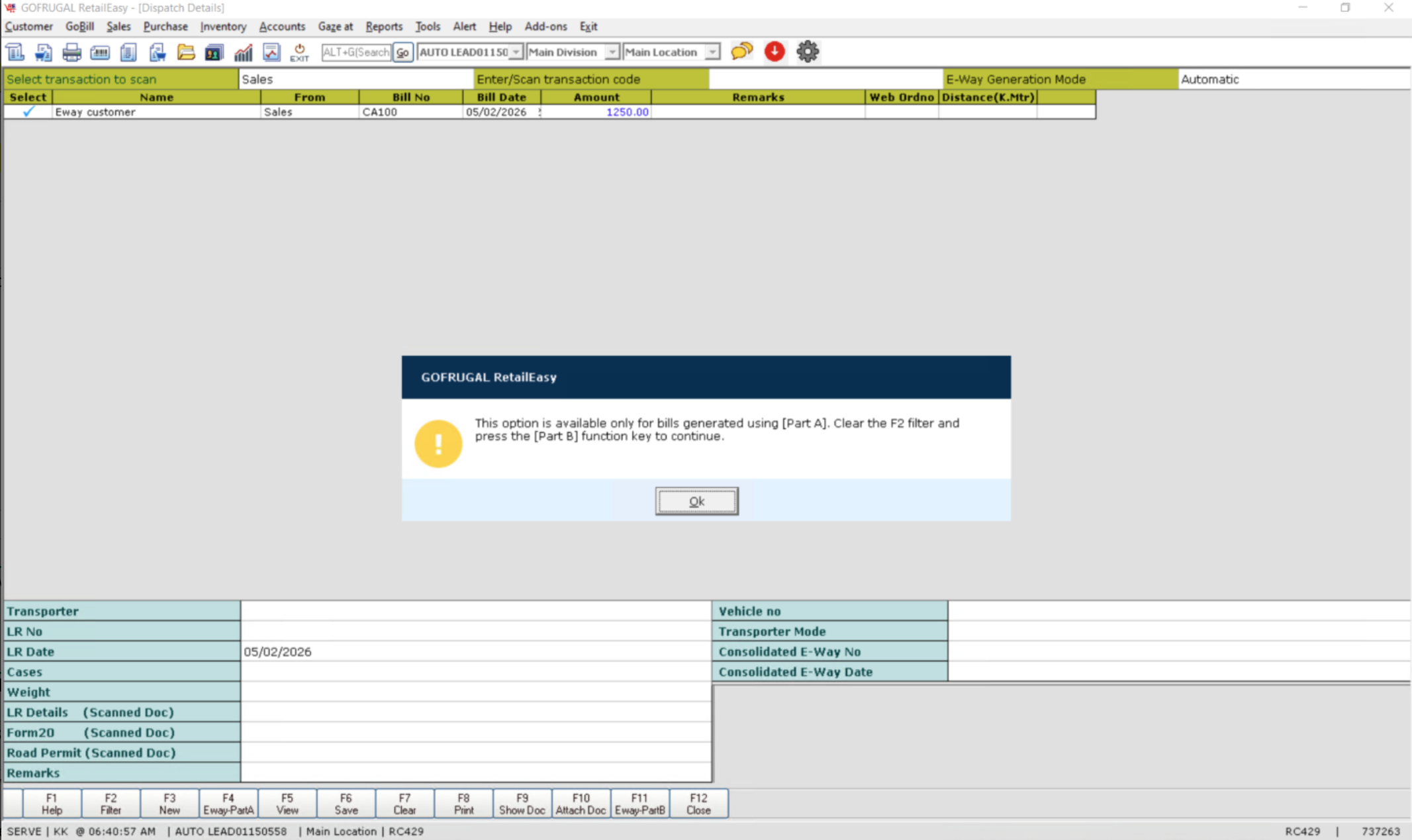Open the yellow folder toolbar icon
Screen dimensions: 1412x840
click(x=186, y=52)
